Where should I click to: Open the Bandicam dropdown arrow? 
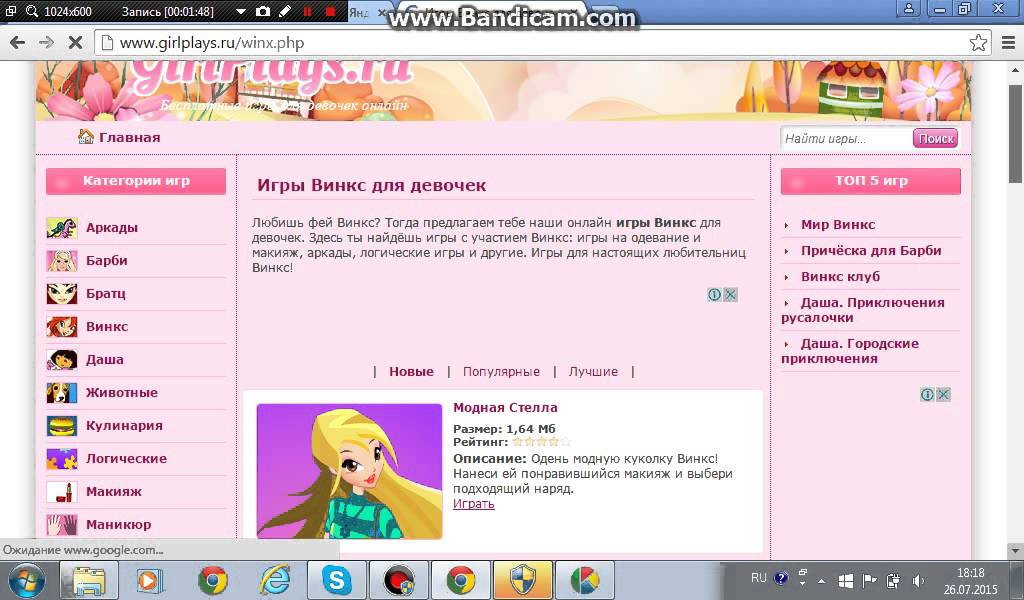pyautogui.click(x=241, y=12)
